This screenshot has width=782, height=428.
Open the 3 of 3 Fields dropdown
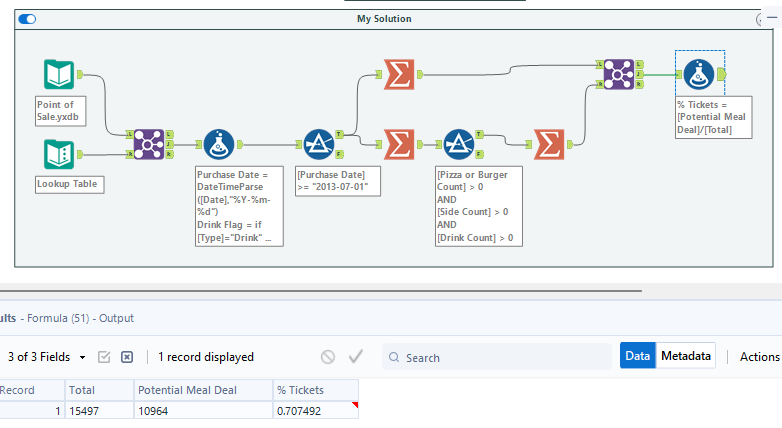point(83,357)
